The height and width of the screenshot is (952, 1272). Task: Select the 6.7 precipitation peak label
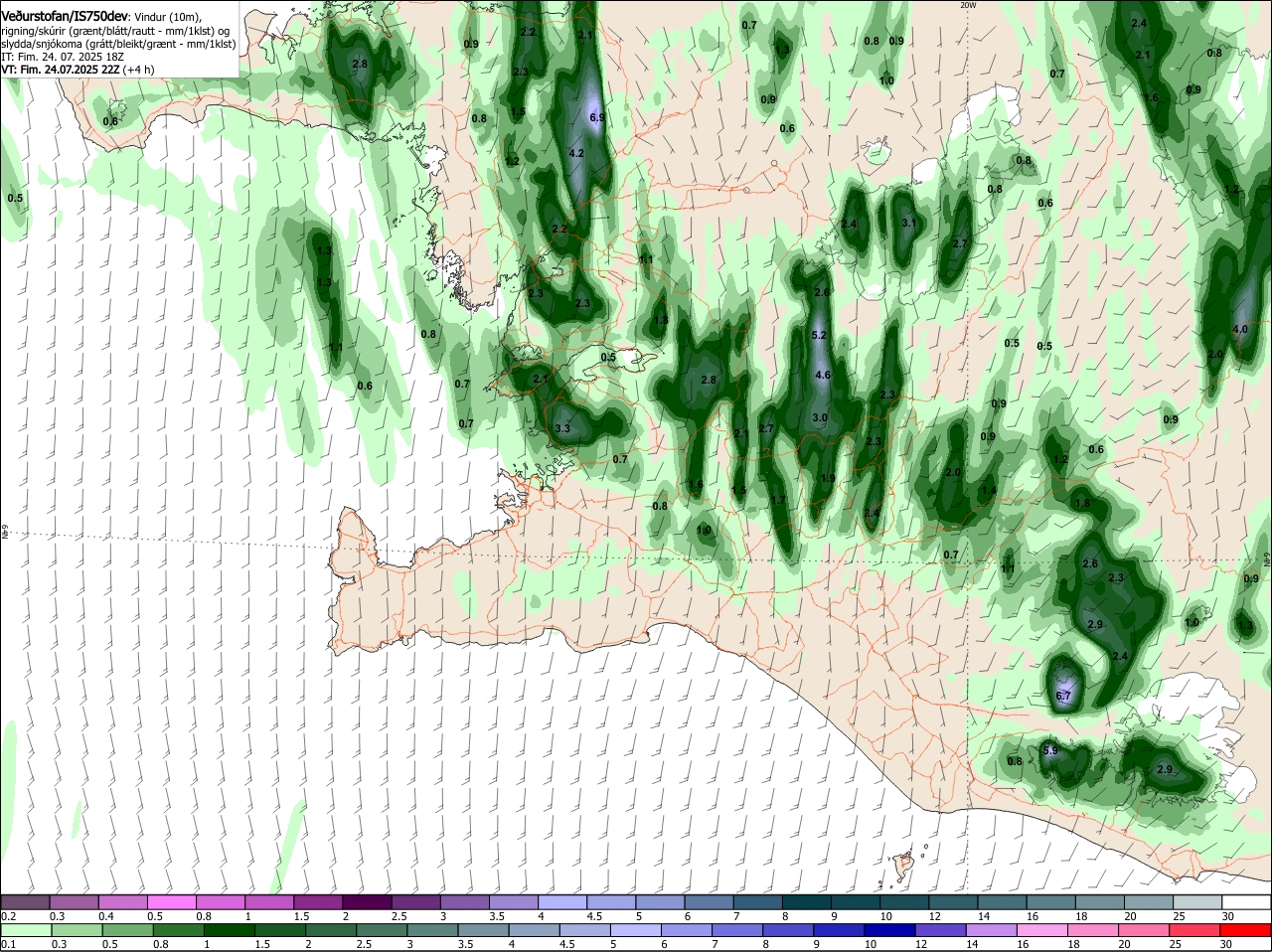click(1063, 697)
